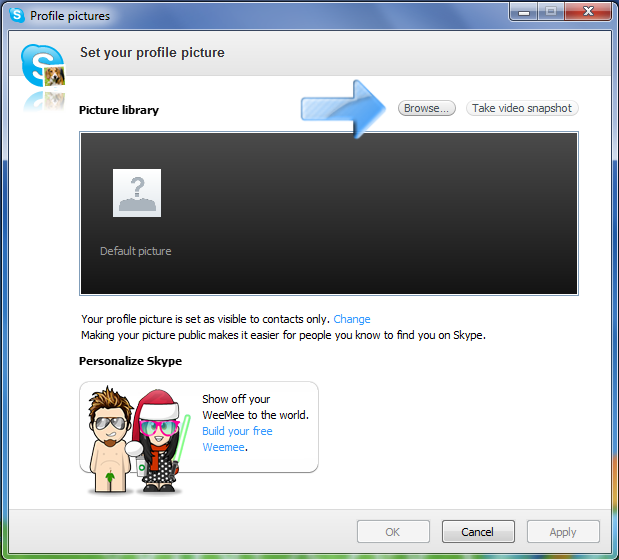
Task: Open the Build your free Weemee link
Action: 237,439
